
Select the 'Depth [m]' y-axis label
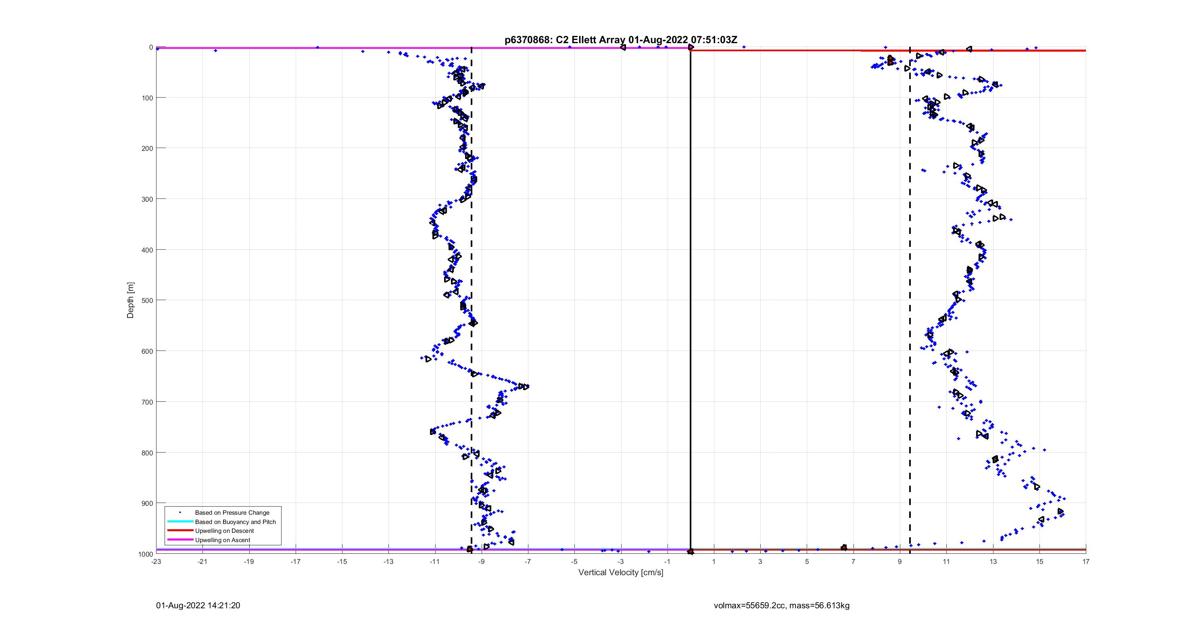click(130, 300)
